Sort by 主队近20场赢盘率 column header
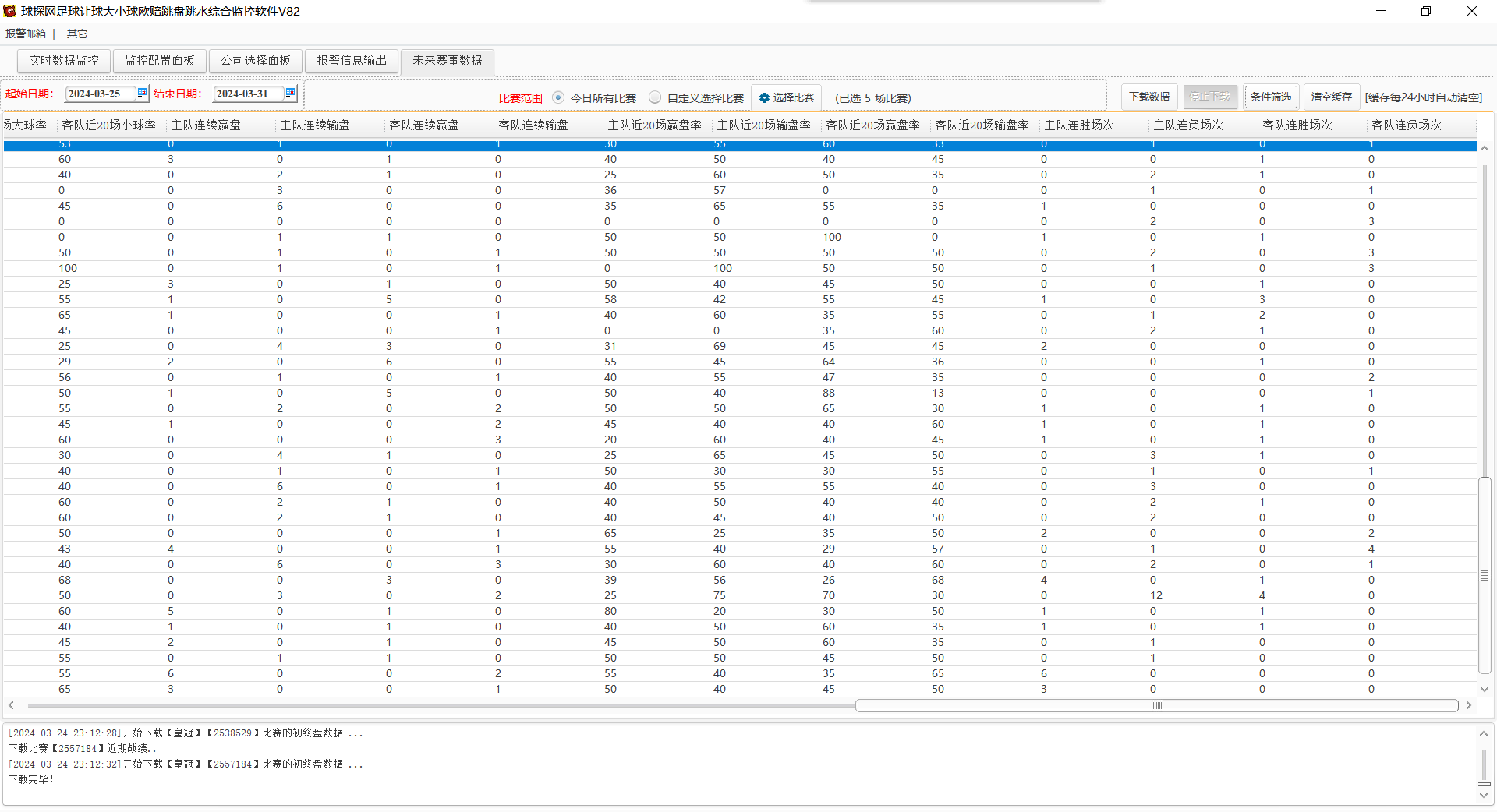The height and width of the screenshot is (812, 1497). pos(657,125)
